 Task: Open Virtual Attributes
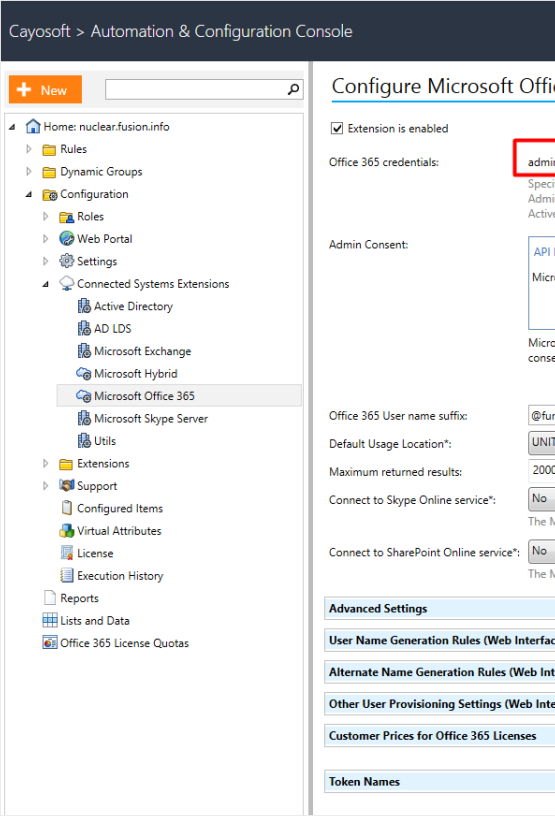point(119,531)
